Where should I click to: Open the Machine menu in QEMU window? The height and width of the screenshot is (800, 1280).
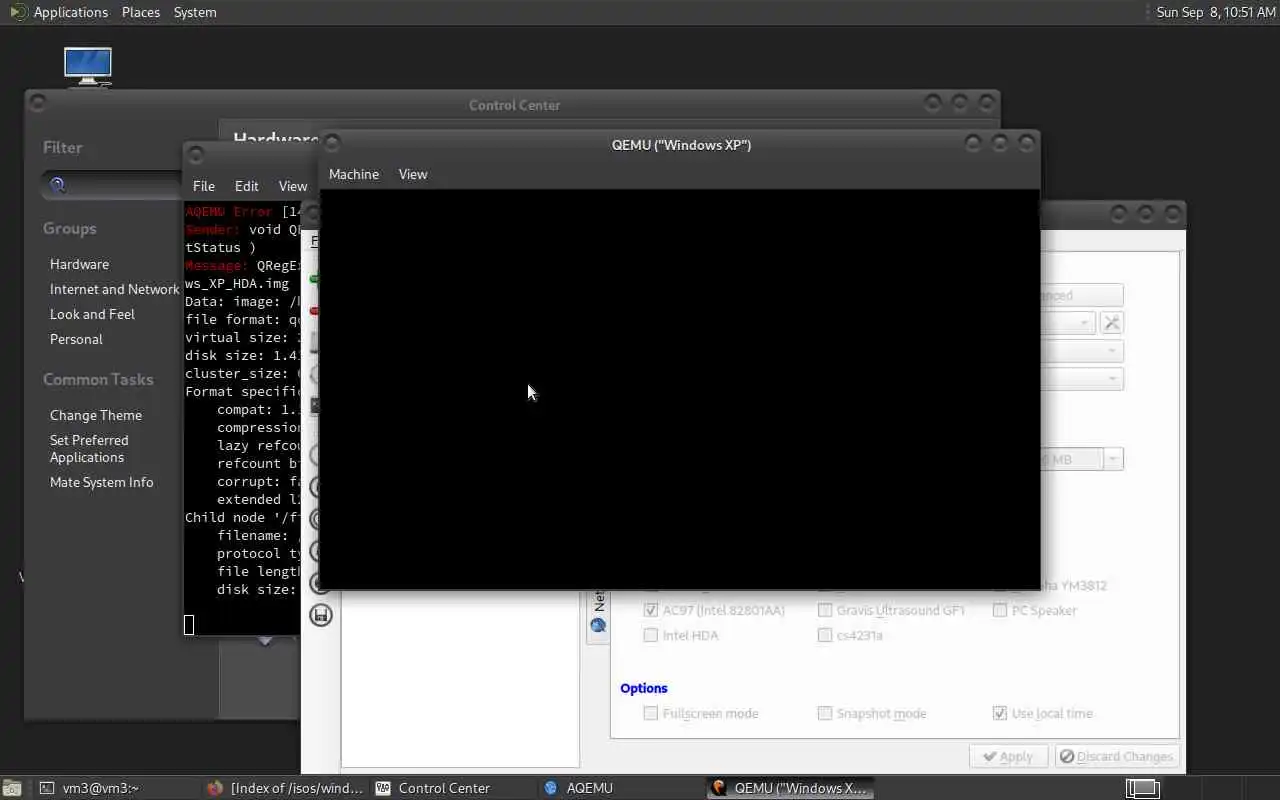tap(354, 174)
